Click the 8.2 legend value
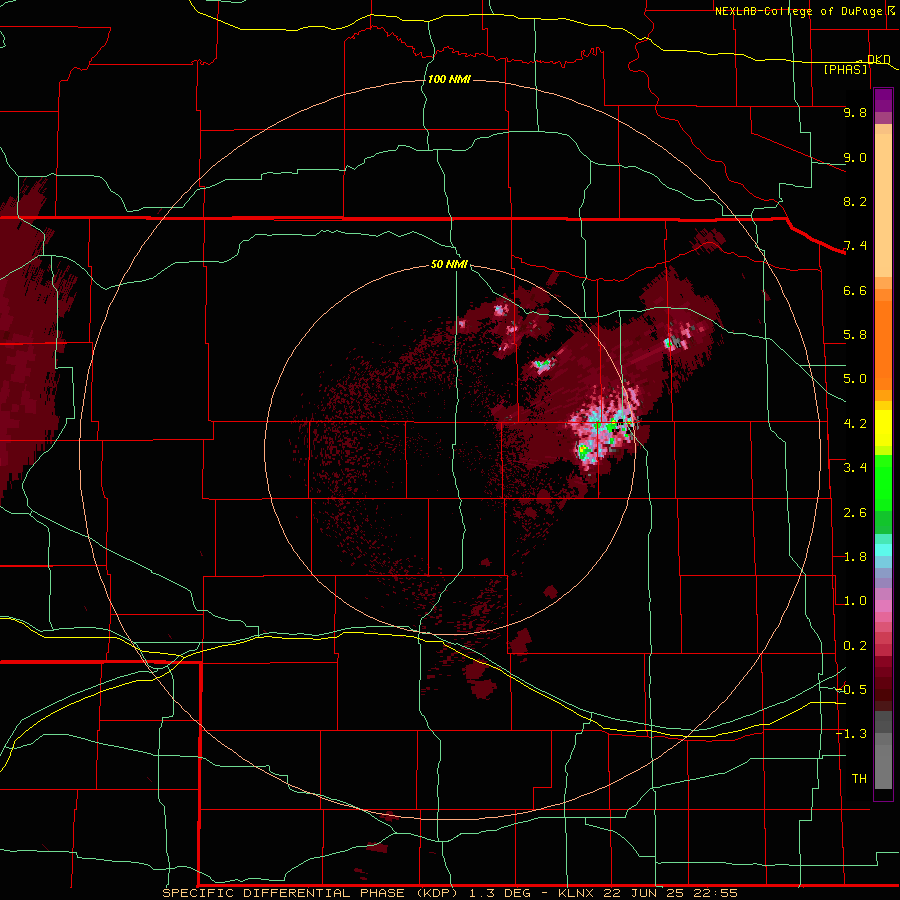900x900 pixels. coord(855,201)
